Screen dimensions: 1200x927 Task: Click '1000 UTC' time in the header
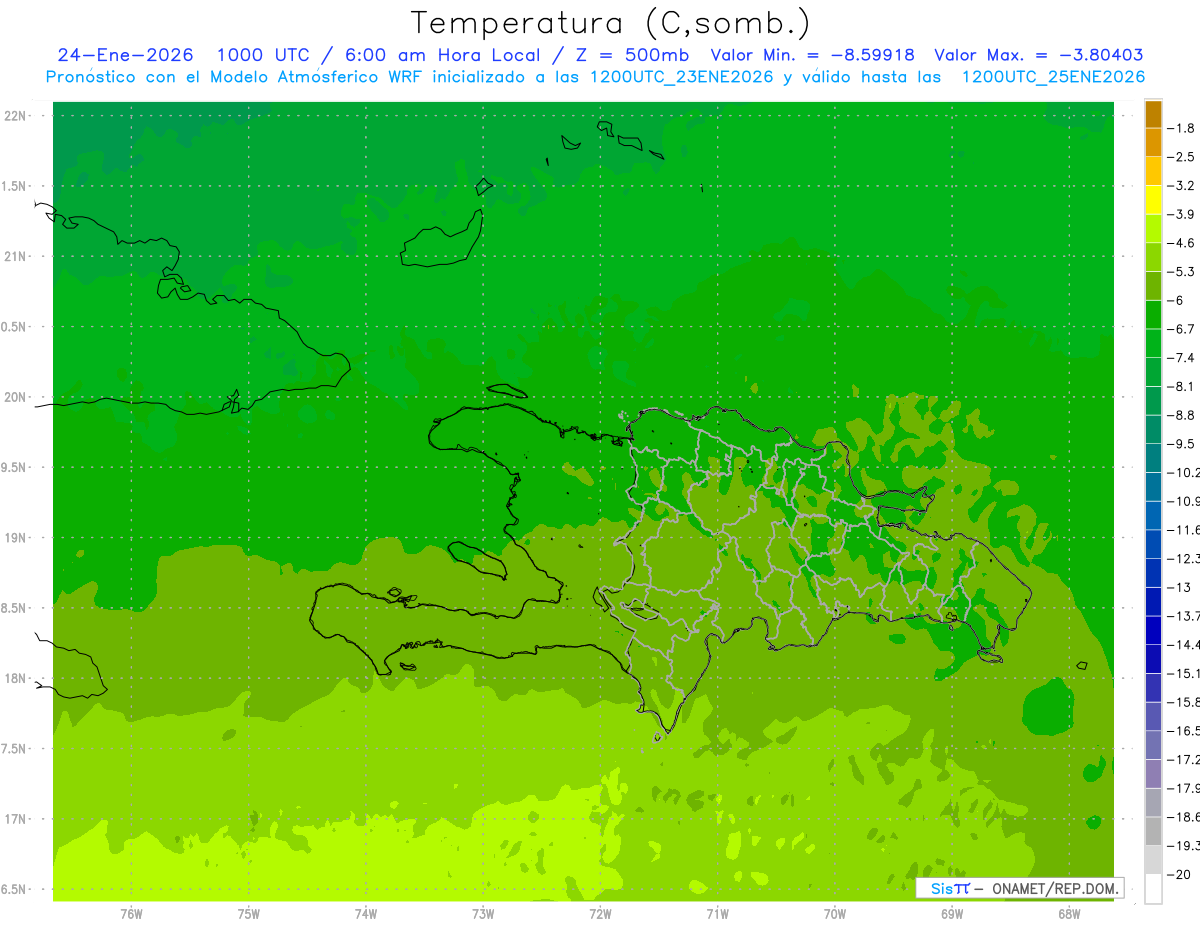[x=265, y=55]
